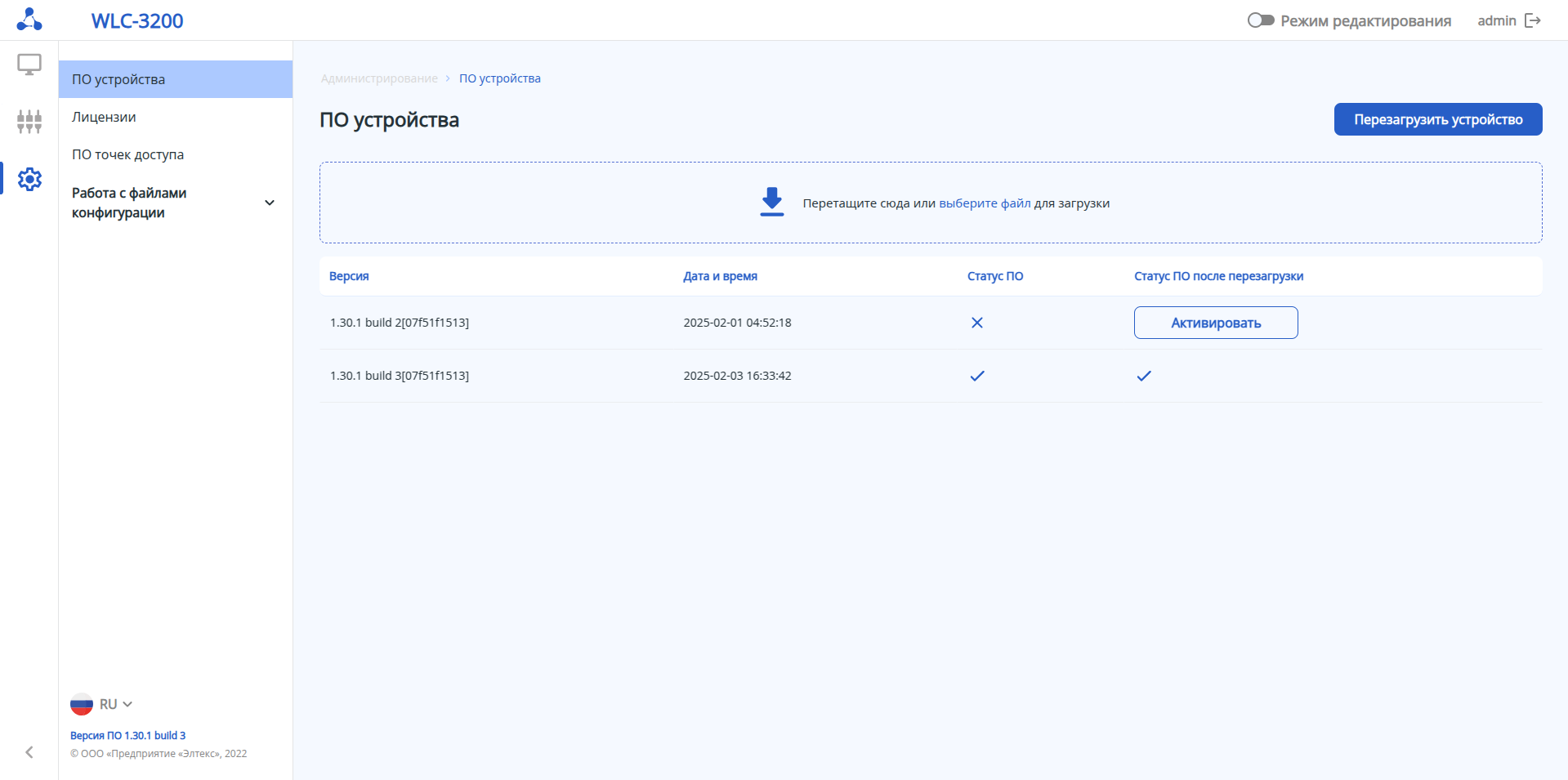Expand the configuration files section chevron

(x=270, y=203)
